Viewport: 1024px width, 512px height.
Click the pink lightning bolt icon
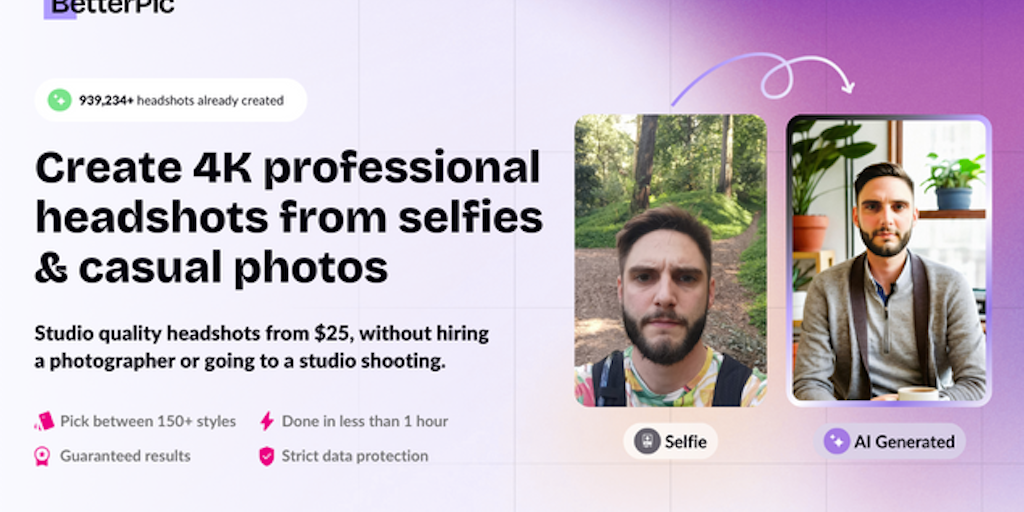pyautogui.click(x=266, y=421)
